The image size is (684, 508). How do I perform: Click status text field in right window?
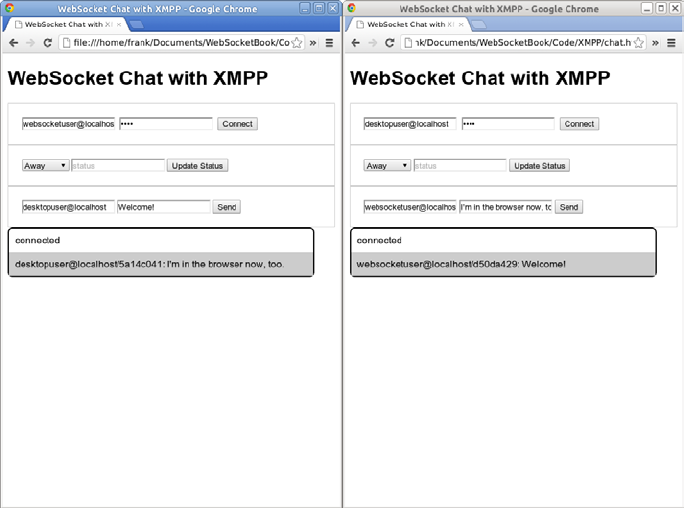(x=460, y=166)
